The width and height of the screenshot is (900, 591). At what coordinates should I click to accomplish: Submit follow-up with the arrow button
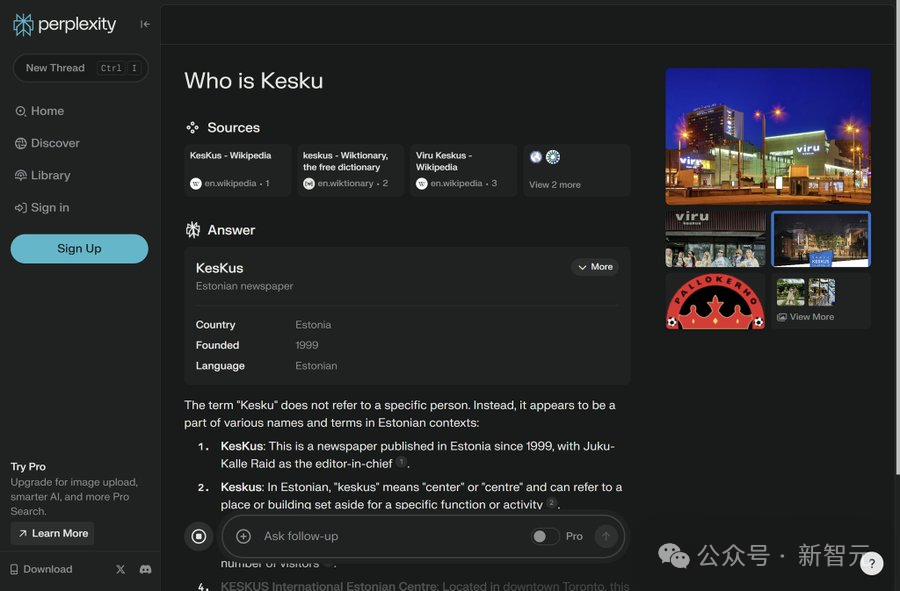tap(605, 537)
